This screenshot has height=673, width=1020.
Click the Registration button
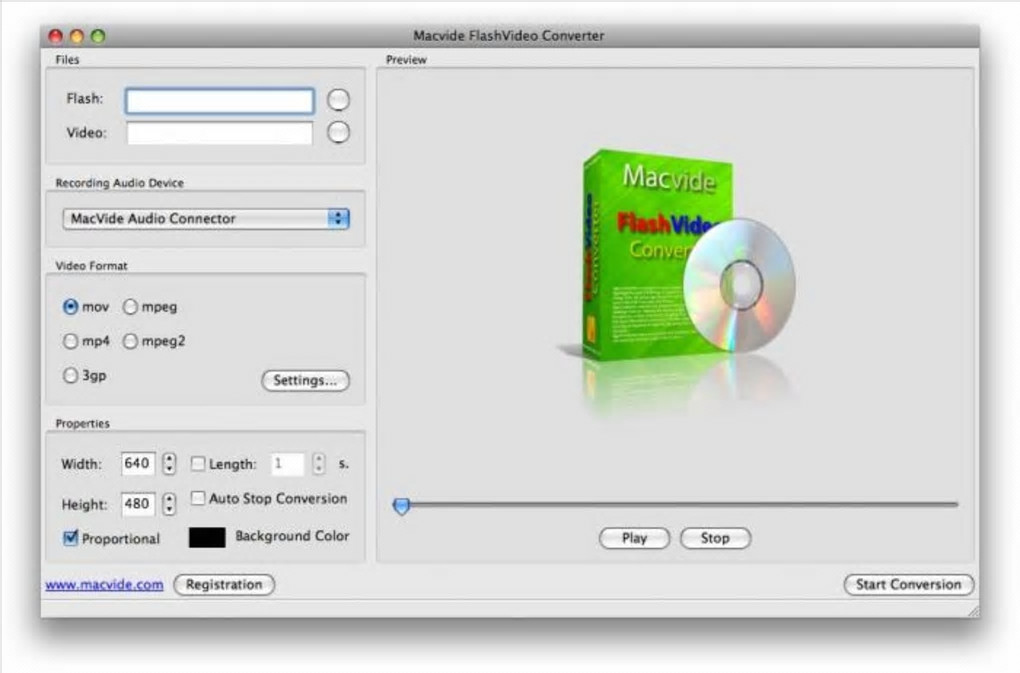coord(224,585)
